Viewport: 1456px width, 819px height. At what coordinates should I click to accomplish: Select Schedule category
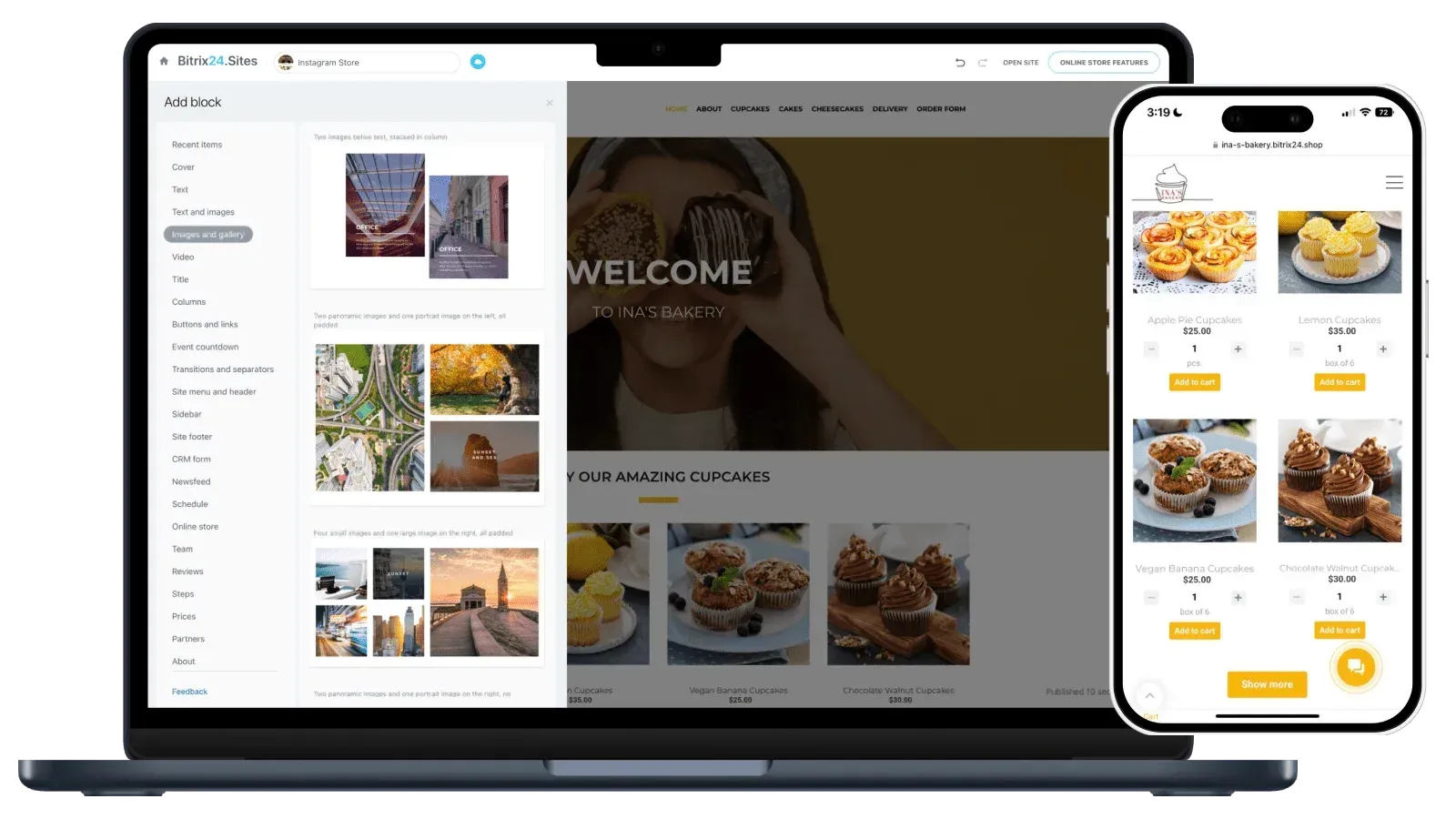tap(190, 504)
